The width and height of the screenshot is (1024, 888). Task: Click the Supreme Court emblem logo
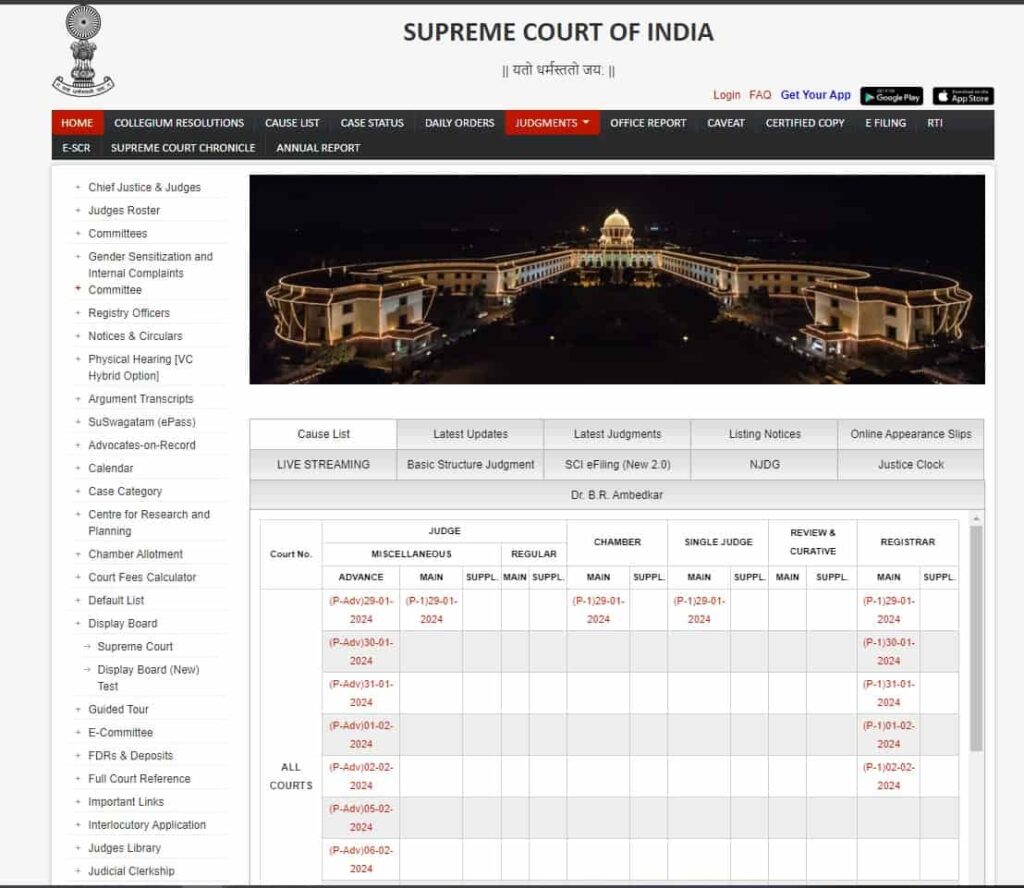point(81,47)
